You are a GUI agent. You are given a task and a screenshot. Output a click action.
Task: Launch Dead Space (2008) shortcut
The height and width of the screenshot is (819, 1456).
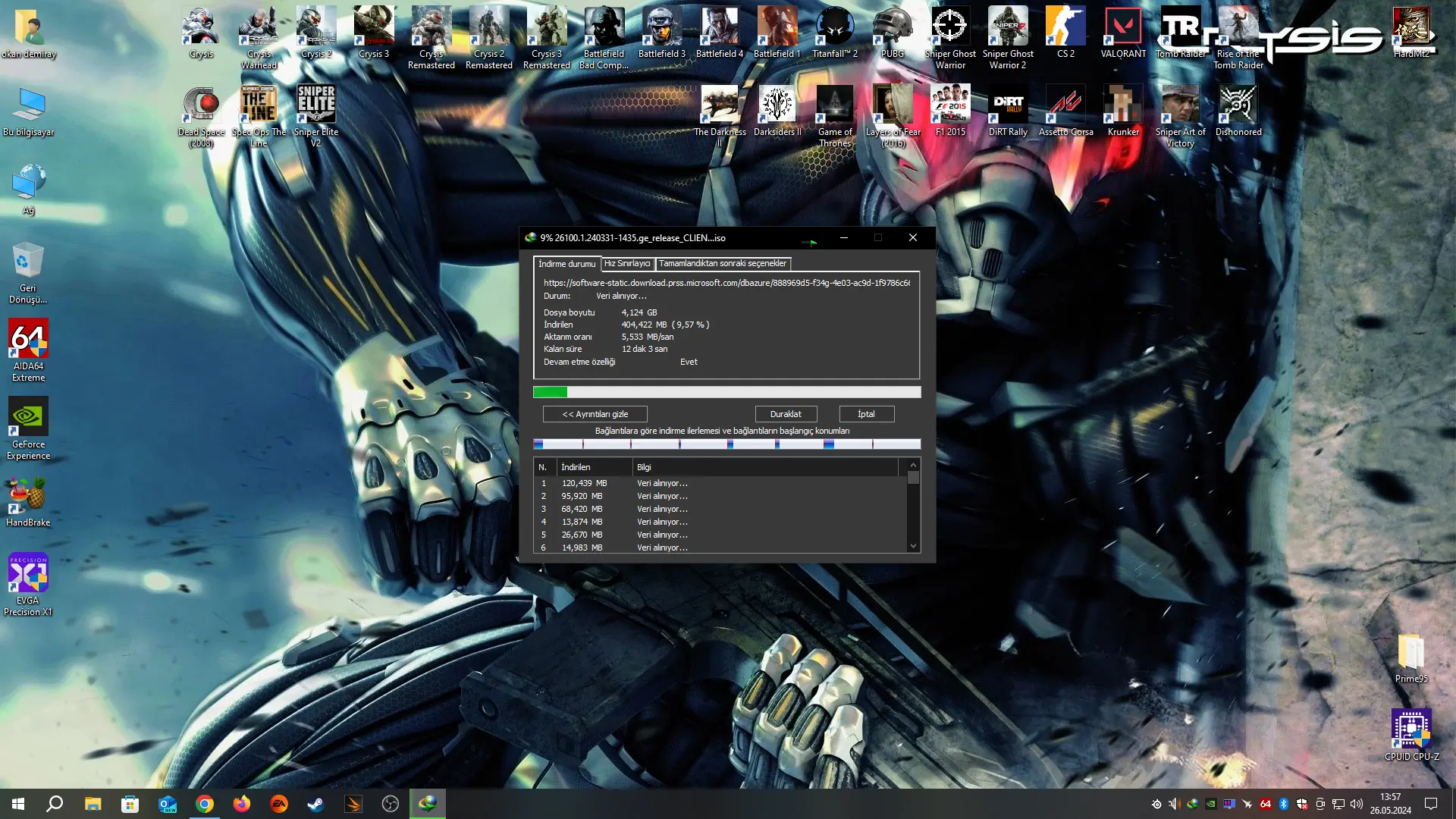pos(201,115)
